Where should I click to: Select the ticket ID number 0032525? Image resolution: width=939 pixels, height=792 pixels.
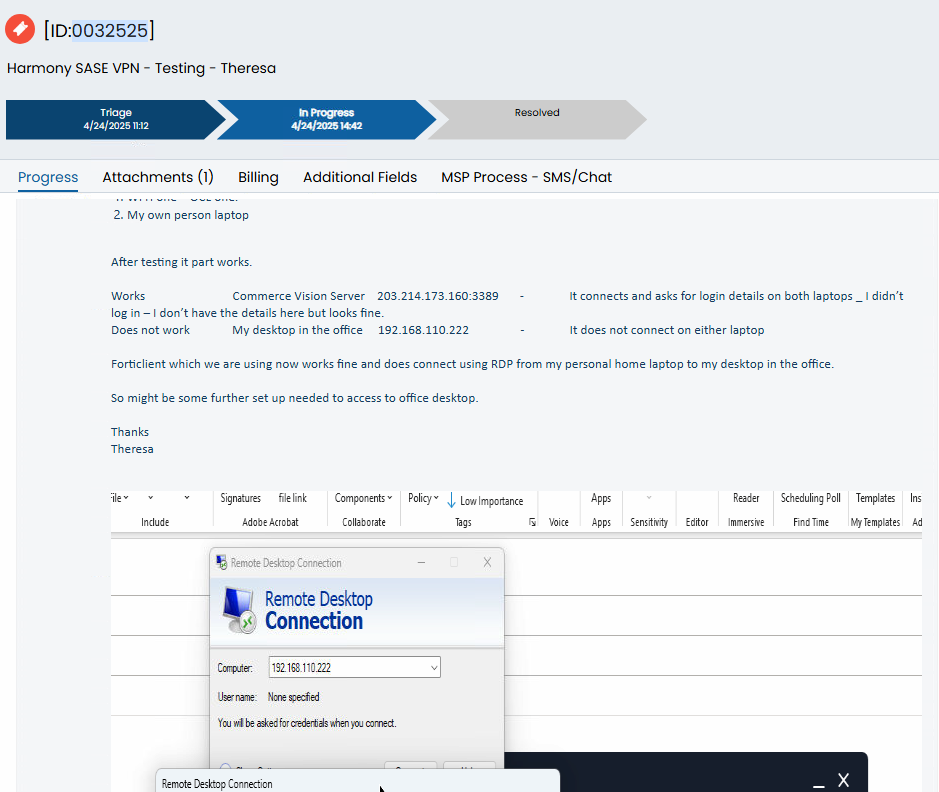[110, 31]
